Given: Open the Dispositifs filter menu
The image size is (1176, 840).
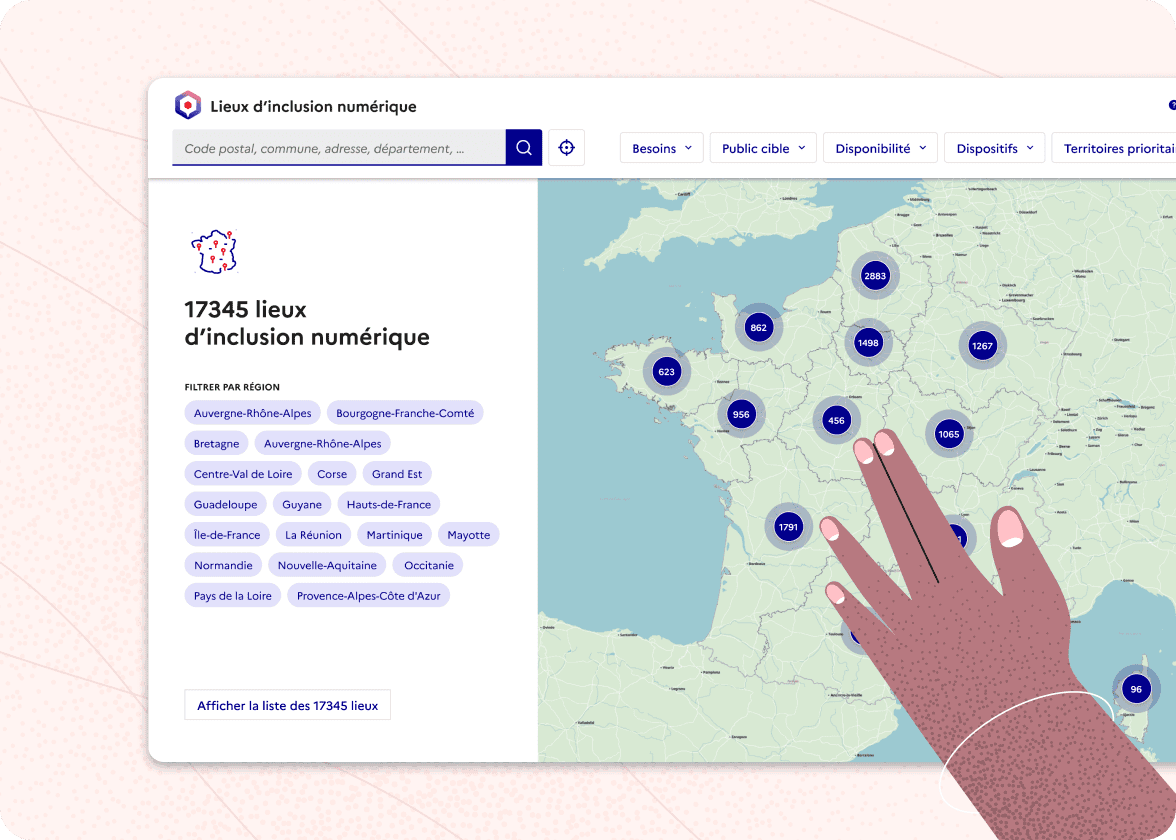Looking at the screenshot, I should (x=994, y=147).
